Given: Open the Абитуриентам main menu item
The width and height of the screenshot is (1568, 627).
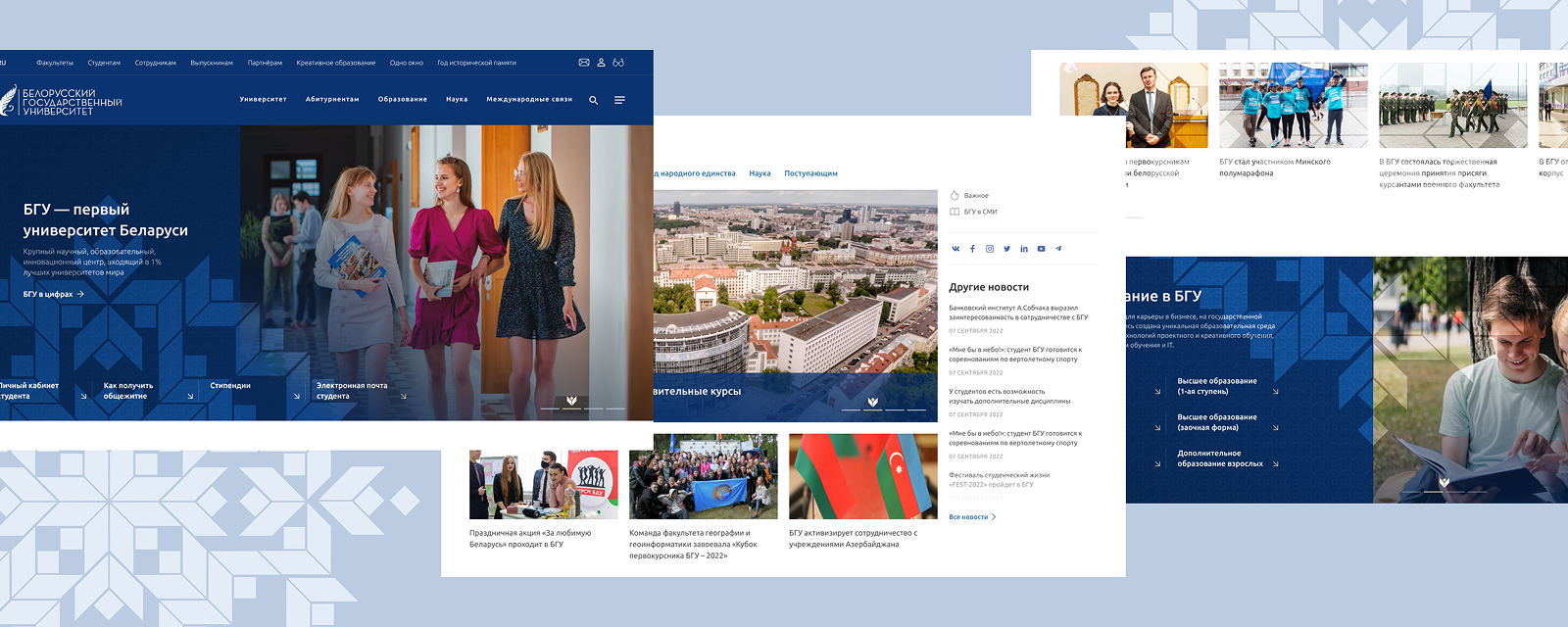Looking at the screenshot, I should 332,99.
